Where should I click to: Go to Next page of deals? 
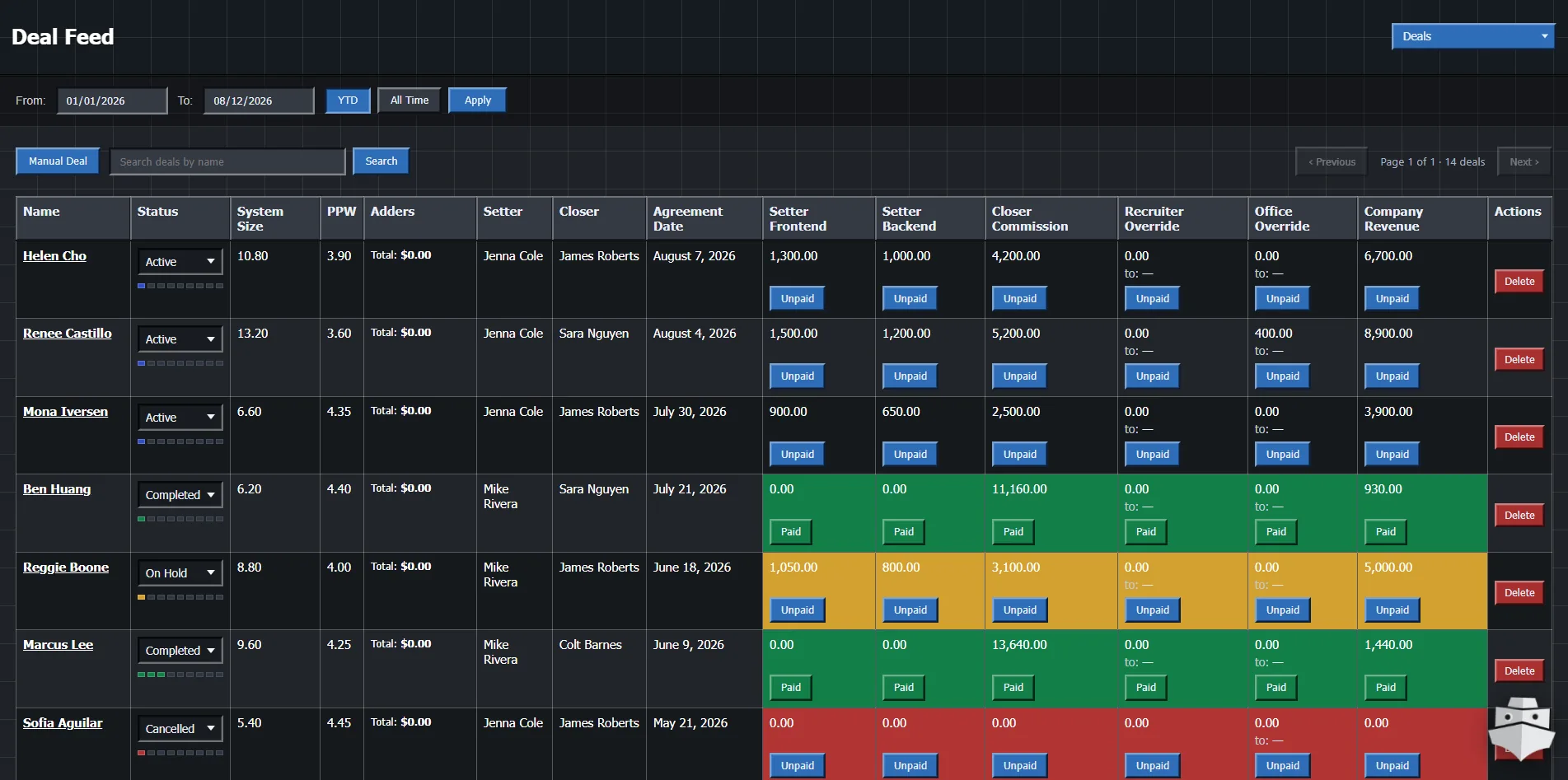(1524, 162)
